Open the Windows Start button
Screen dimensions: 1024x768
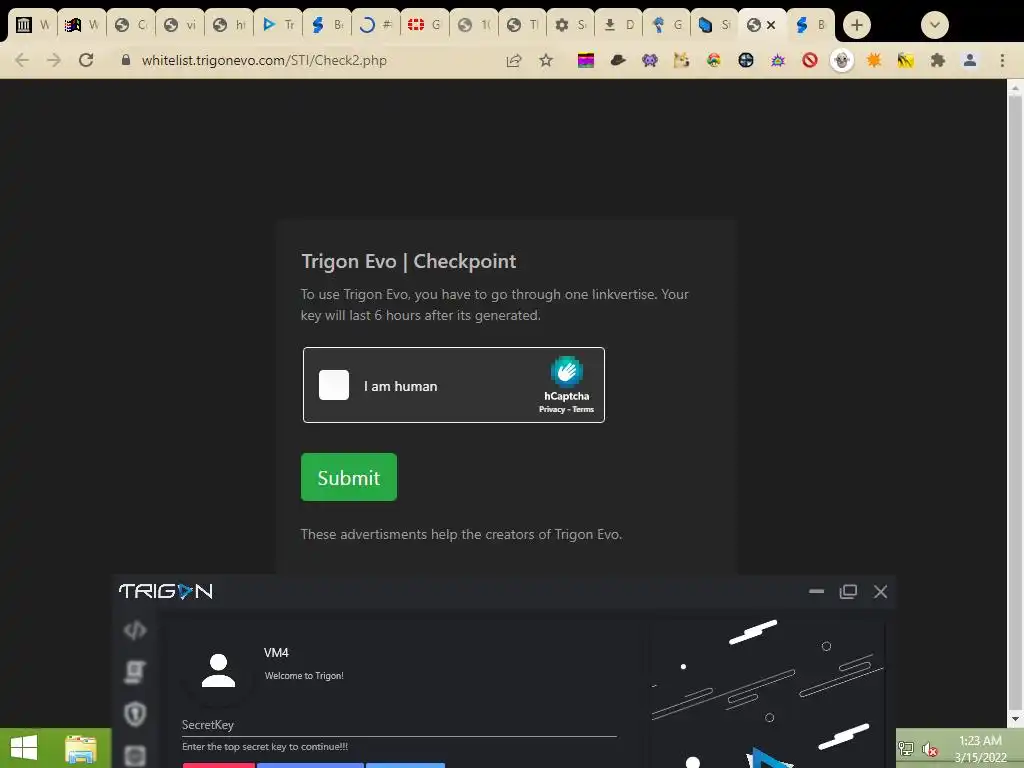click(x=24, y=748)
